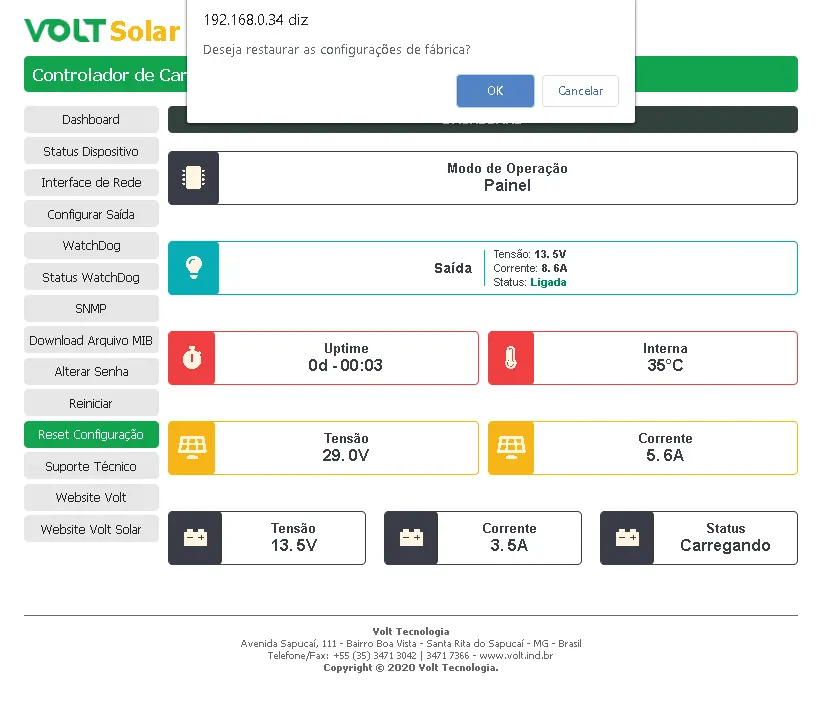Open Status WatchDog page
823x714 pixels.
pos(91,277)
